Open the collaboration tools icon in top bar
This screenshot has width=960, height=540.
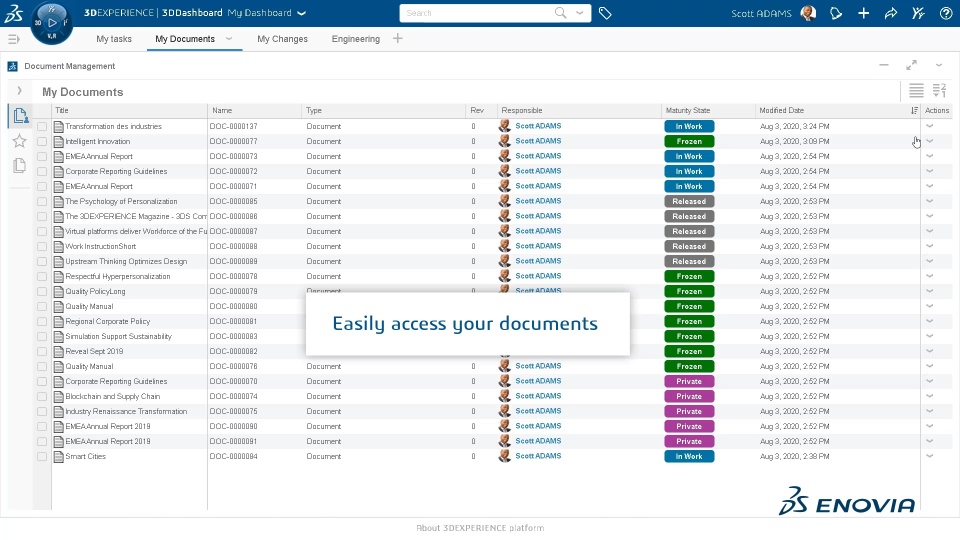[x=918, y=13]
